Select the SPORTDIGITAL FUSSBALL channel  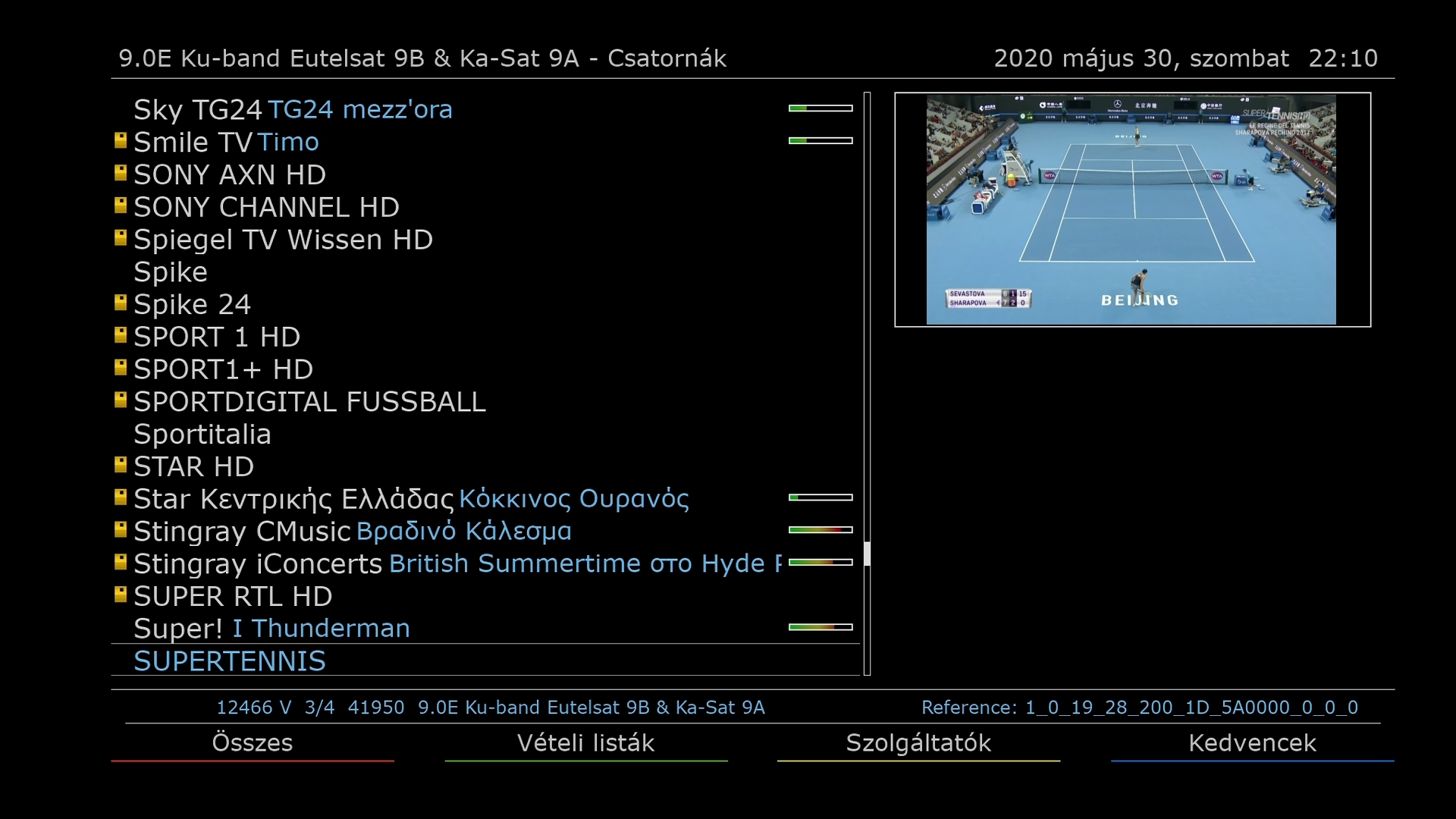pyautogui.click(x=485, y=402)
